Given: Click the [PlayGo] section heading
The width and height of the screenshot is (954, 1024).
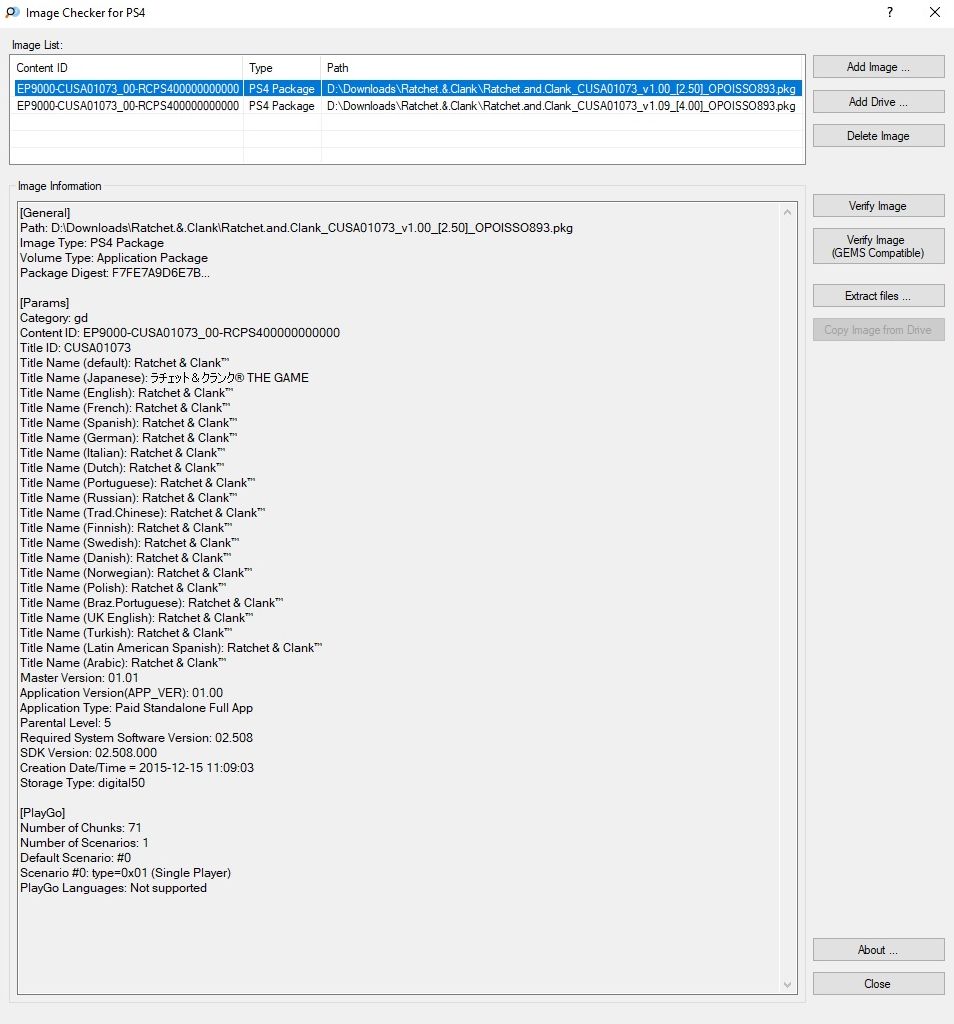Looking at the screenshot, I should pos(42,814).
